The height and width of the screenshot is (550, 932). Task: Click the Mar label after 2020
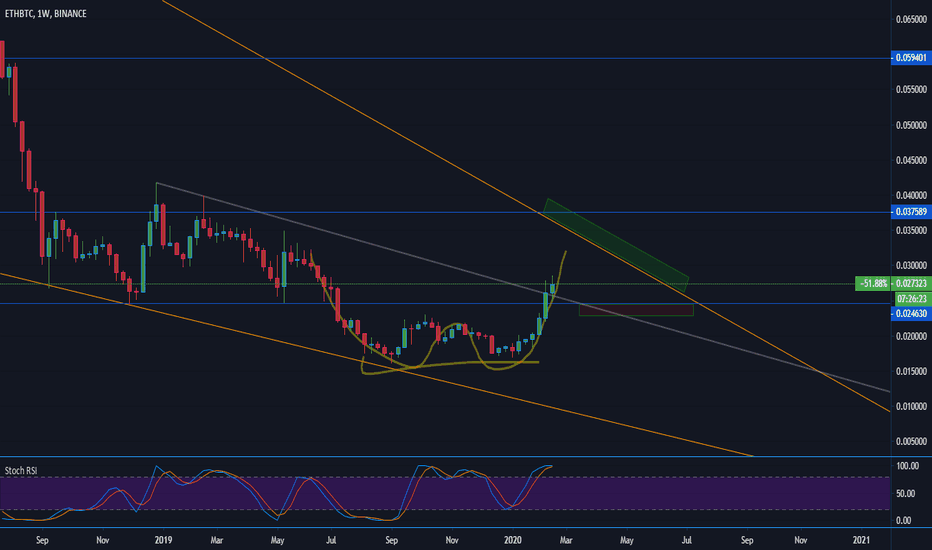coord(566,540)
